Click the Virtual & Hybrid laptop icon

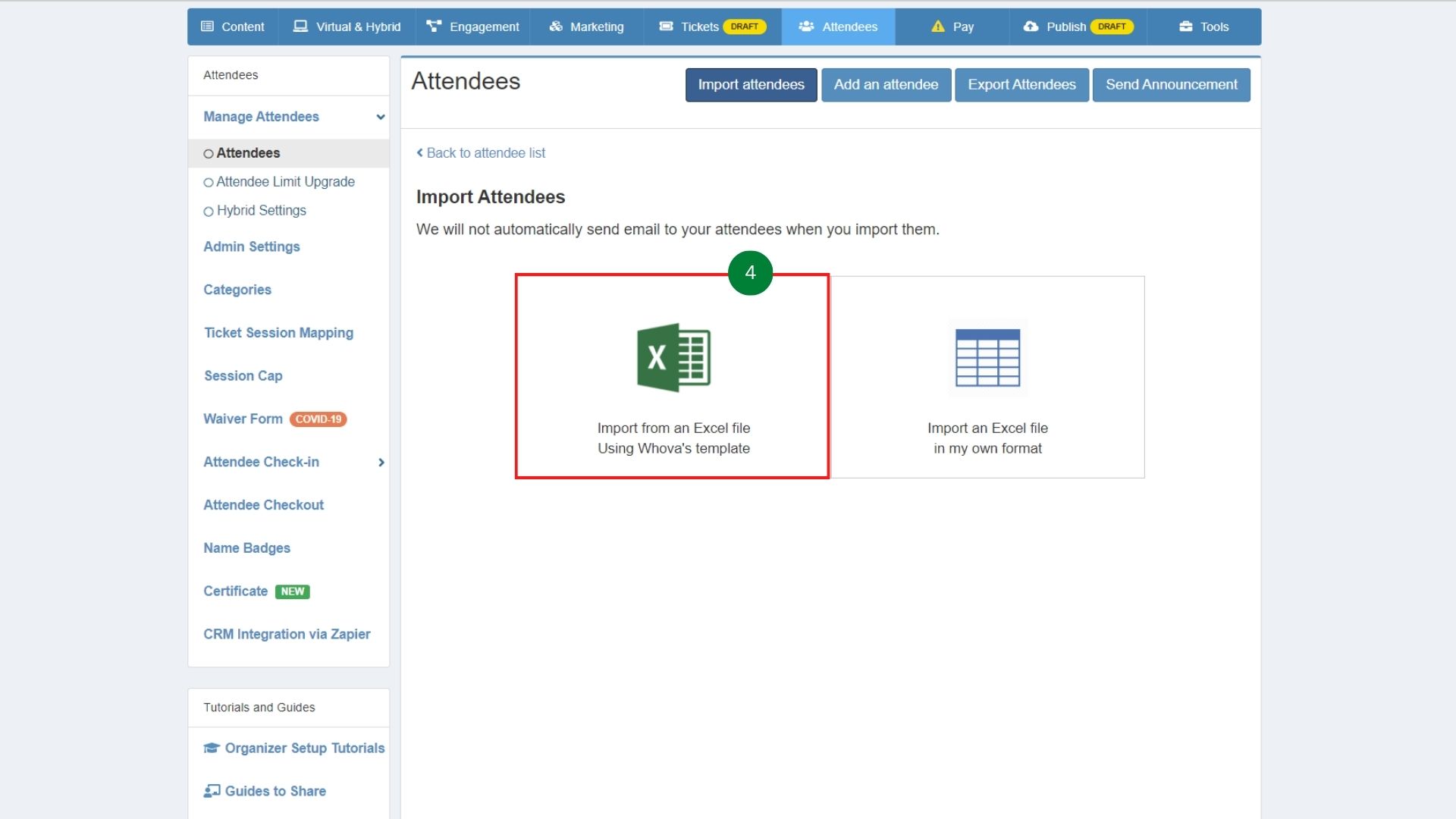pos(301,27)
